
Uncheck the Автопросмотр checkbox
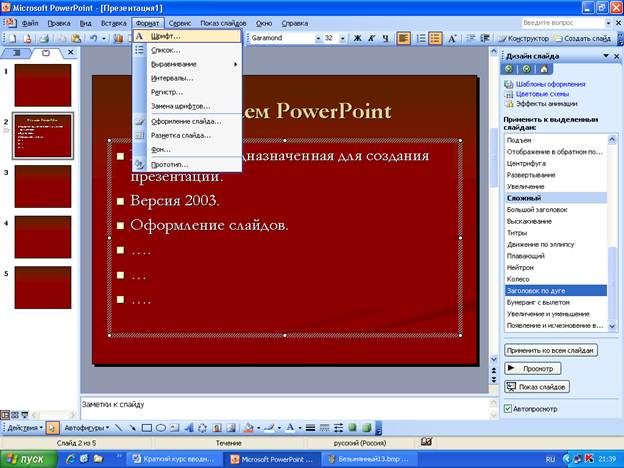[508, 409]
